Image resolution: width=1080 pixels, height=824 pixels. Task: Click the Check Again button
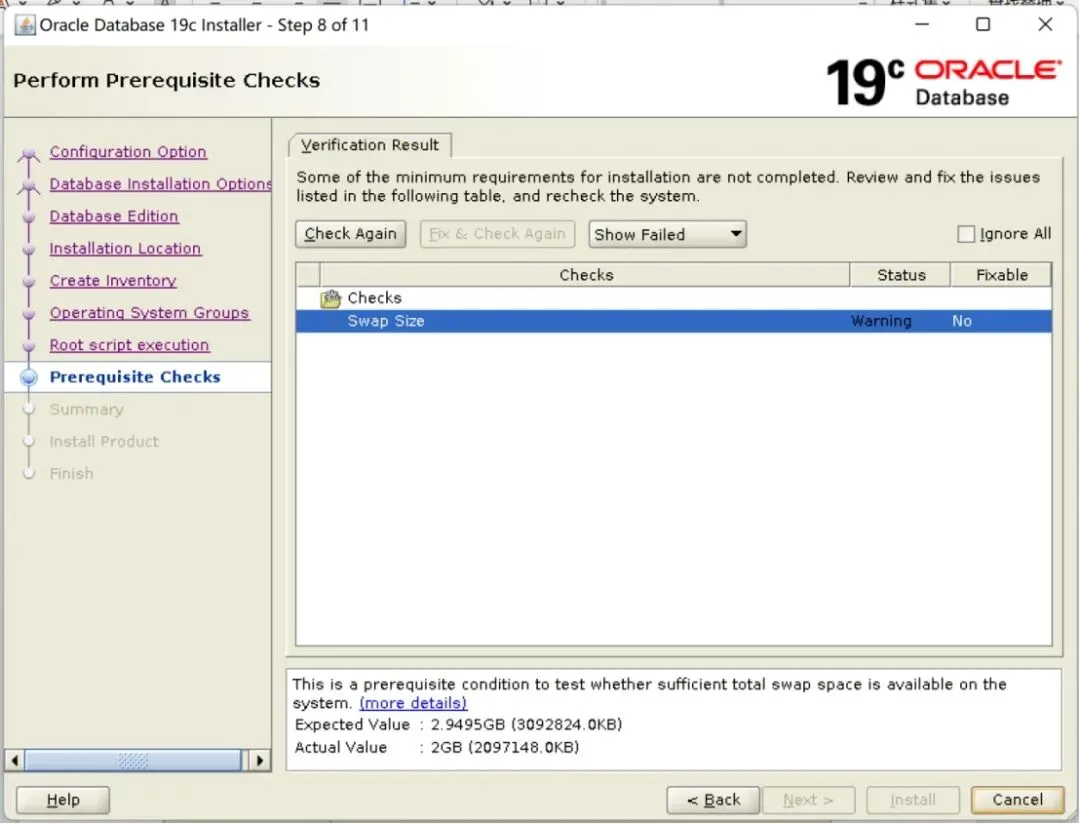point(351,234)
